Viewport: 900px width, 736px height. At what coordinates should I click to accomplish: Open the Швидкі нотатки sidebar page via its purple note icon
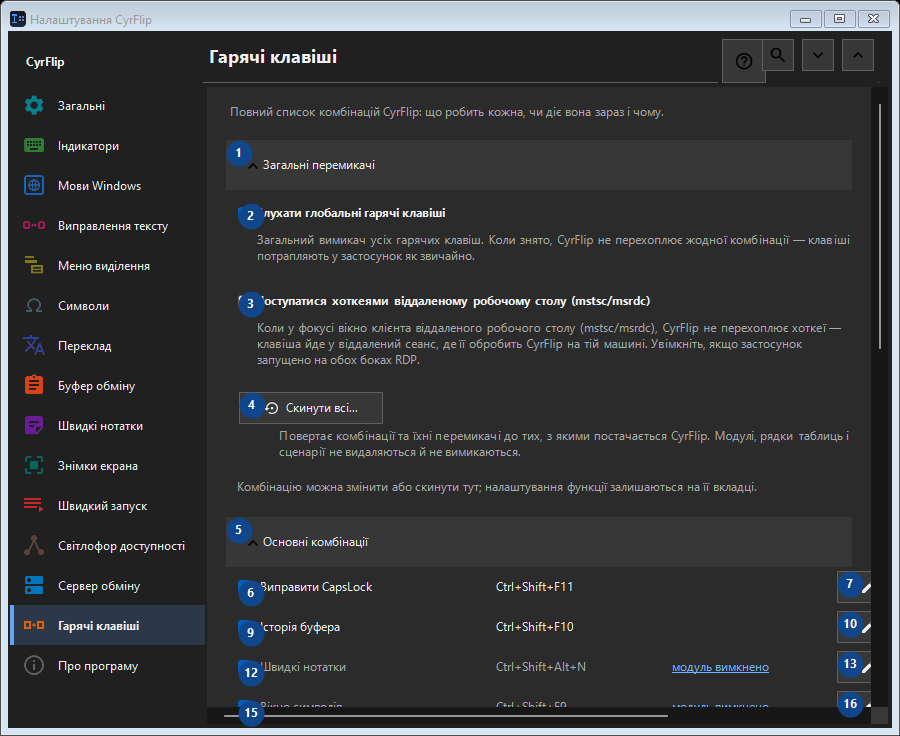pyautogui.click(x=34, y=426)
